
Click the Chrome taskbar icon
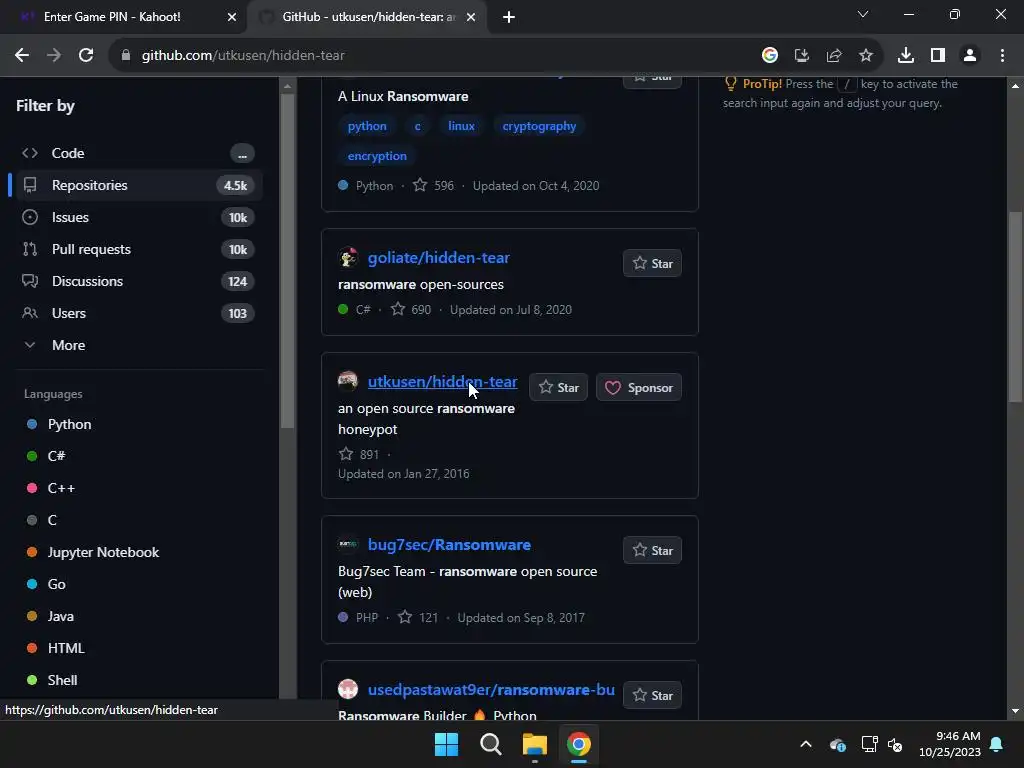(578, 744)
